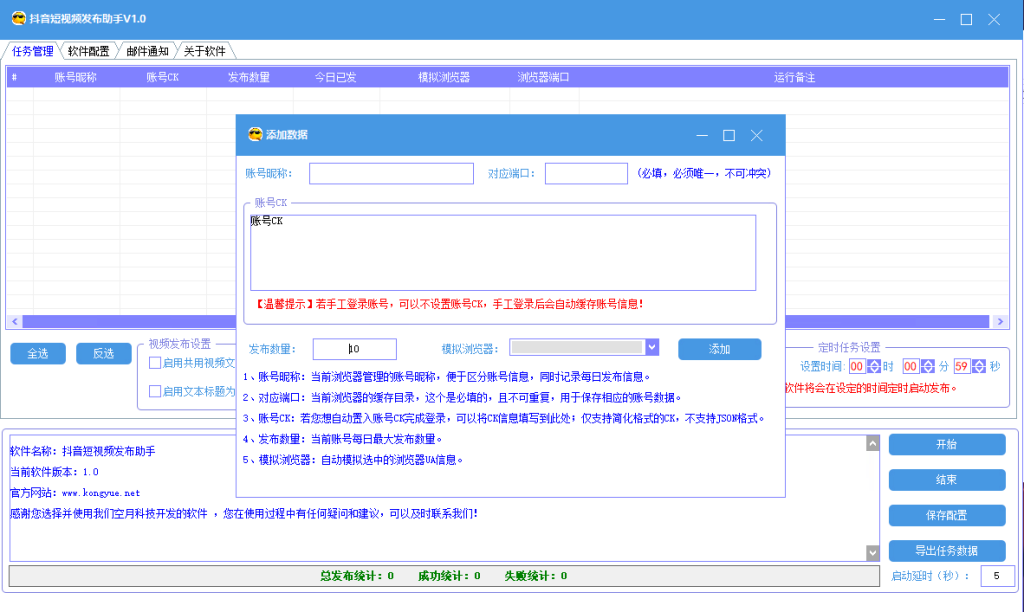1024x612 pixels.
Task: Click the 反选 button
Action: (104, 353)
